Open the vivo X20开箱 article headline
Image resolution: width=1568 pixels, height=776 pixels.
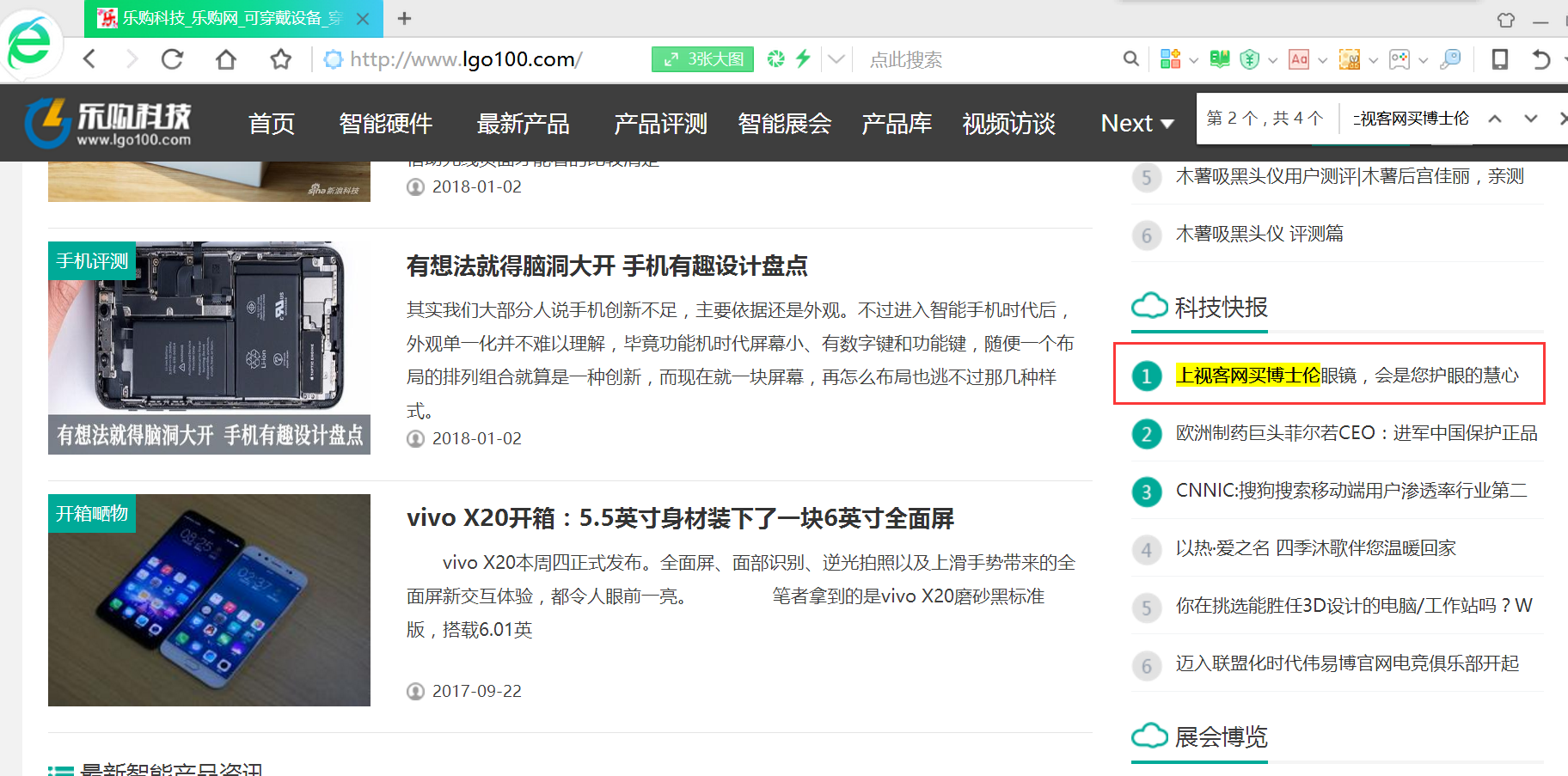click(680, 518)
